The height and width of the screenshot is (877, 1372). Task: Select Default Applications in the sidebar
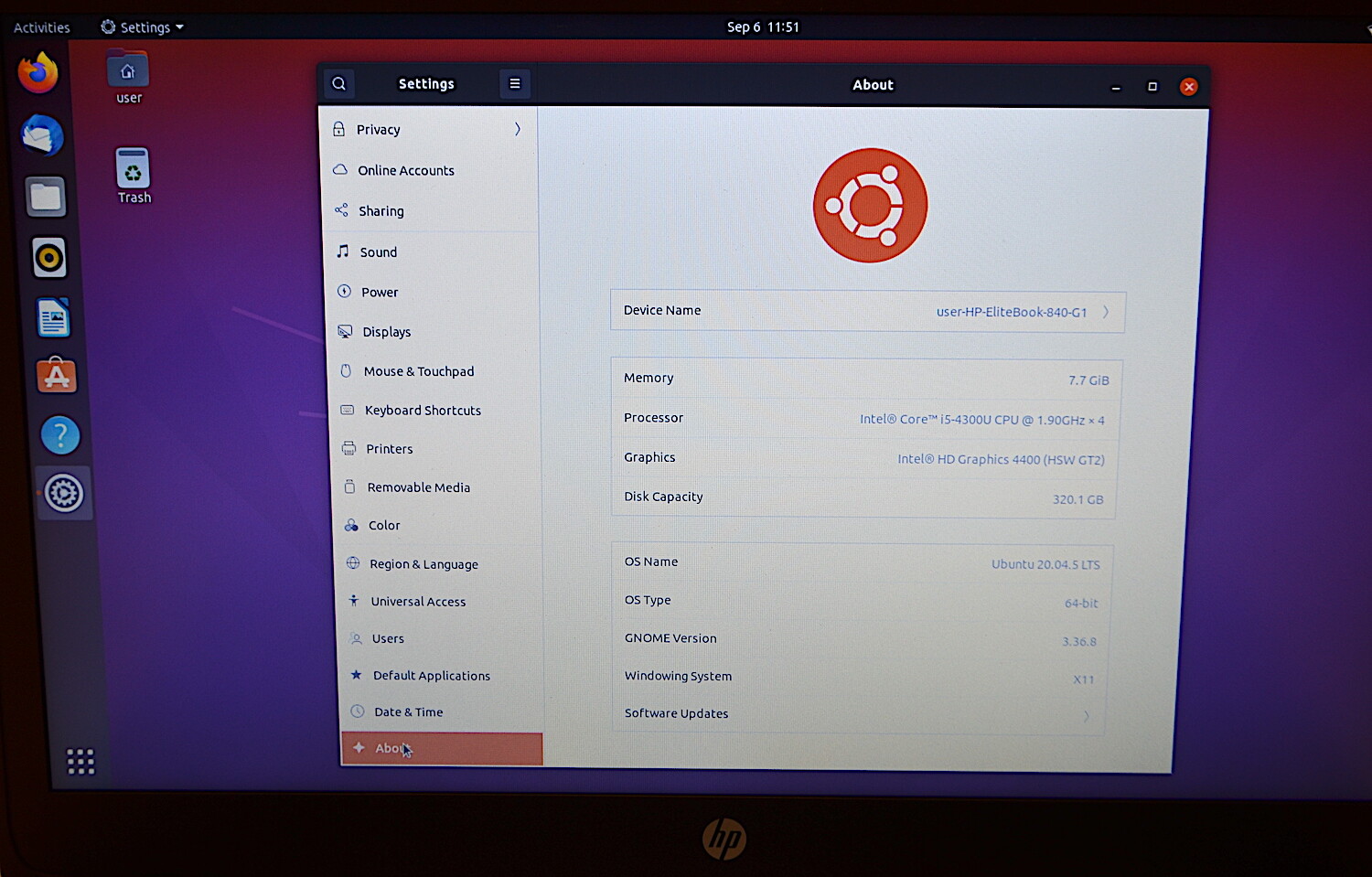click(x=442, y=675)
